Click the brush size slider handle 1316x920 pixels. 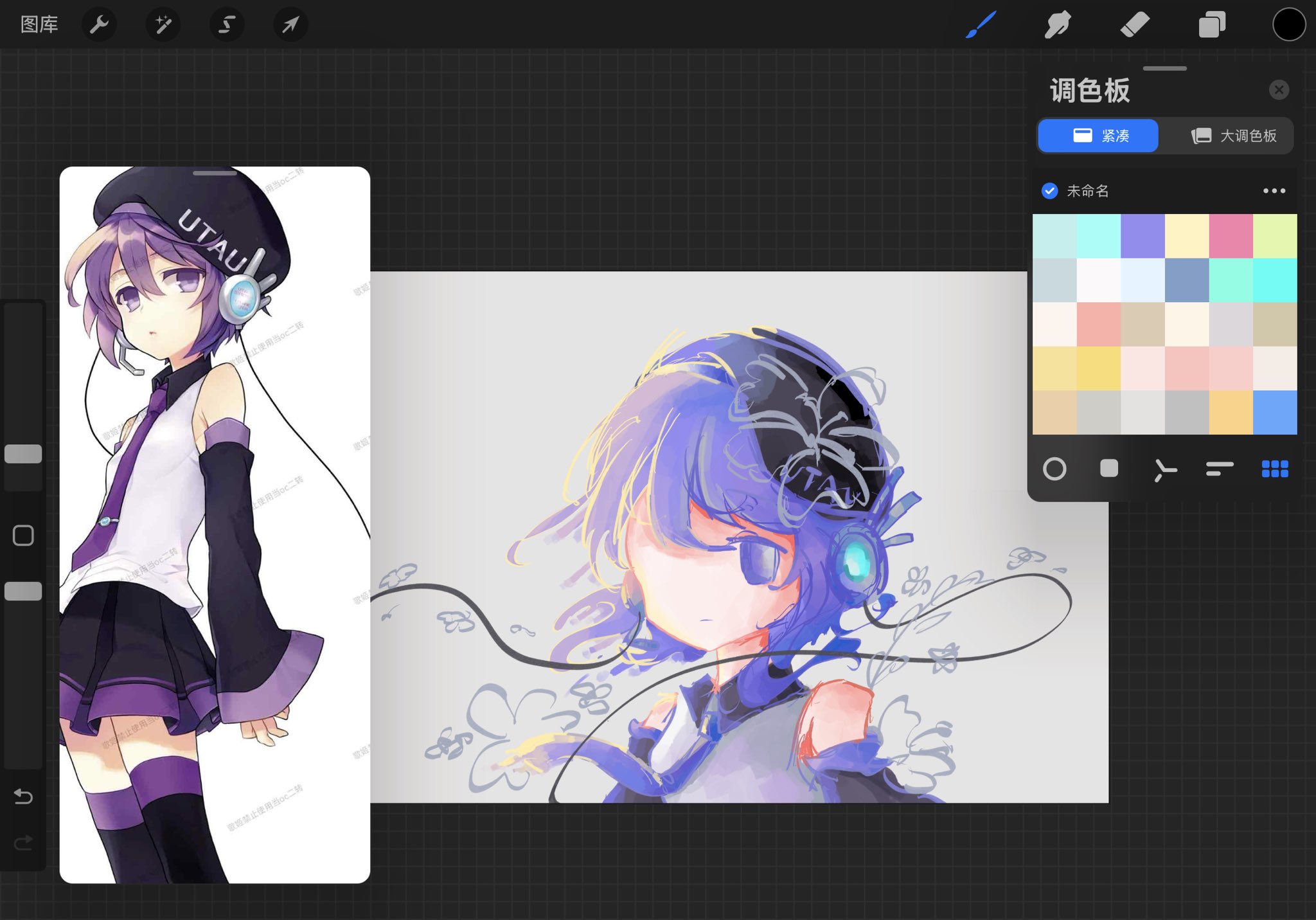pyautogui.click(x=23, y=454)
